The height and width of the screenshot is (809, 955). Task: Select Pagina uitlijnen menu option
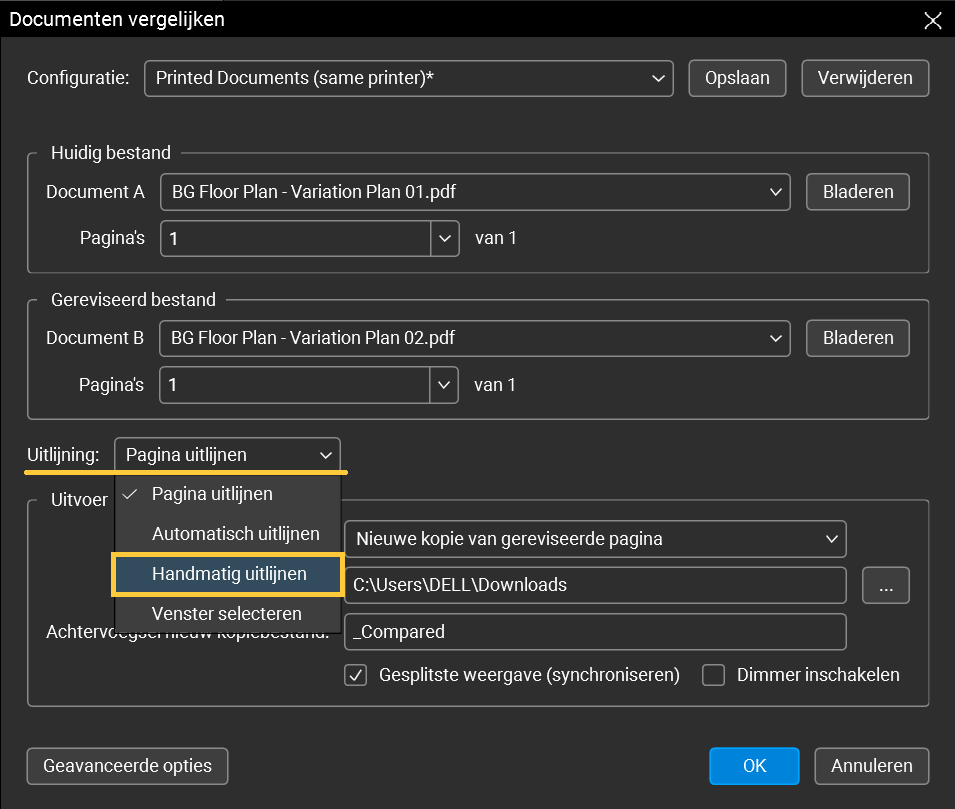pos(227,494)
